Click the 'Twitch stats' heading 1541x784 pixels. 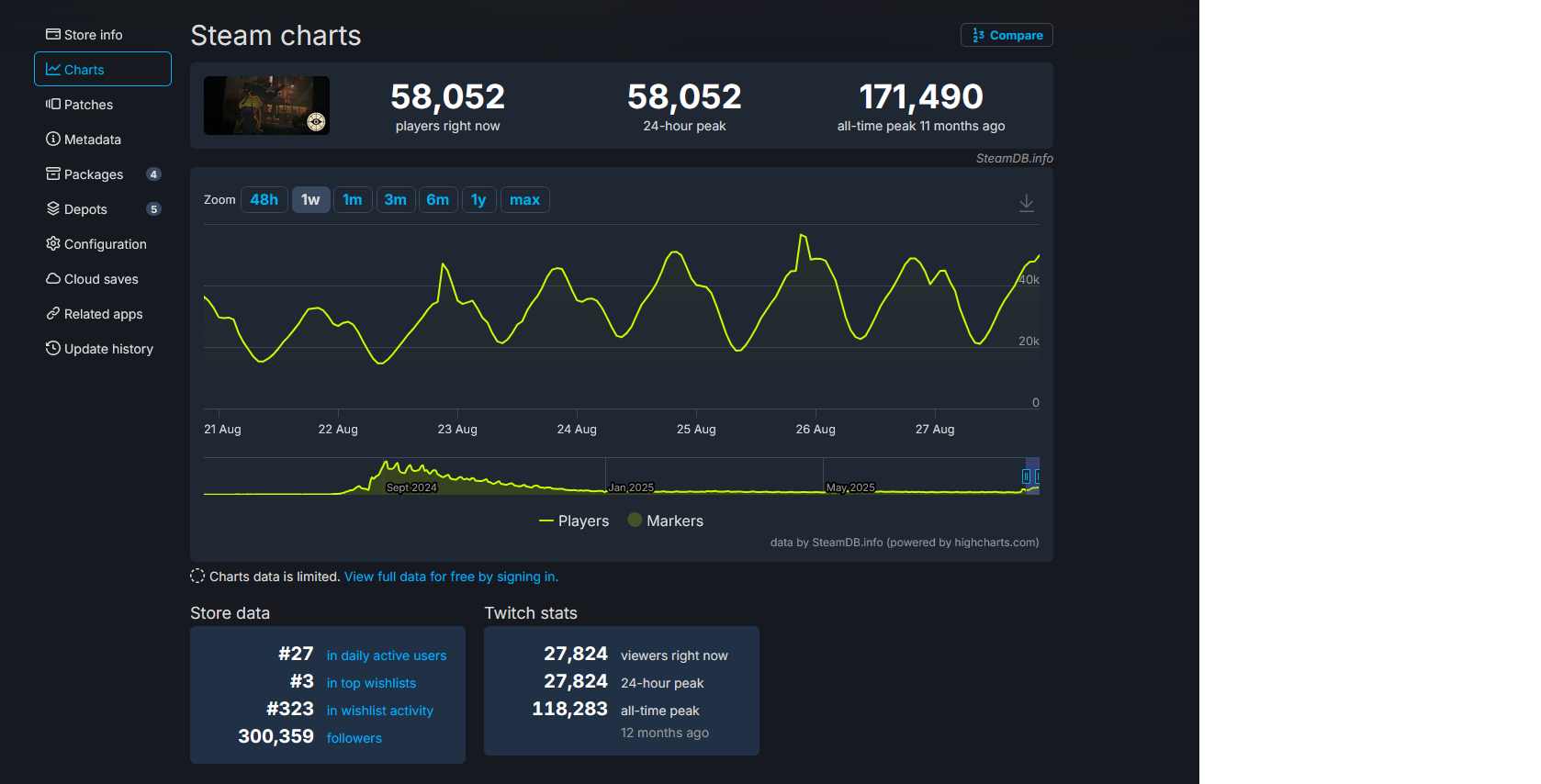(531, 613)
